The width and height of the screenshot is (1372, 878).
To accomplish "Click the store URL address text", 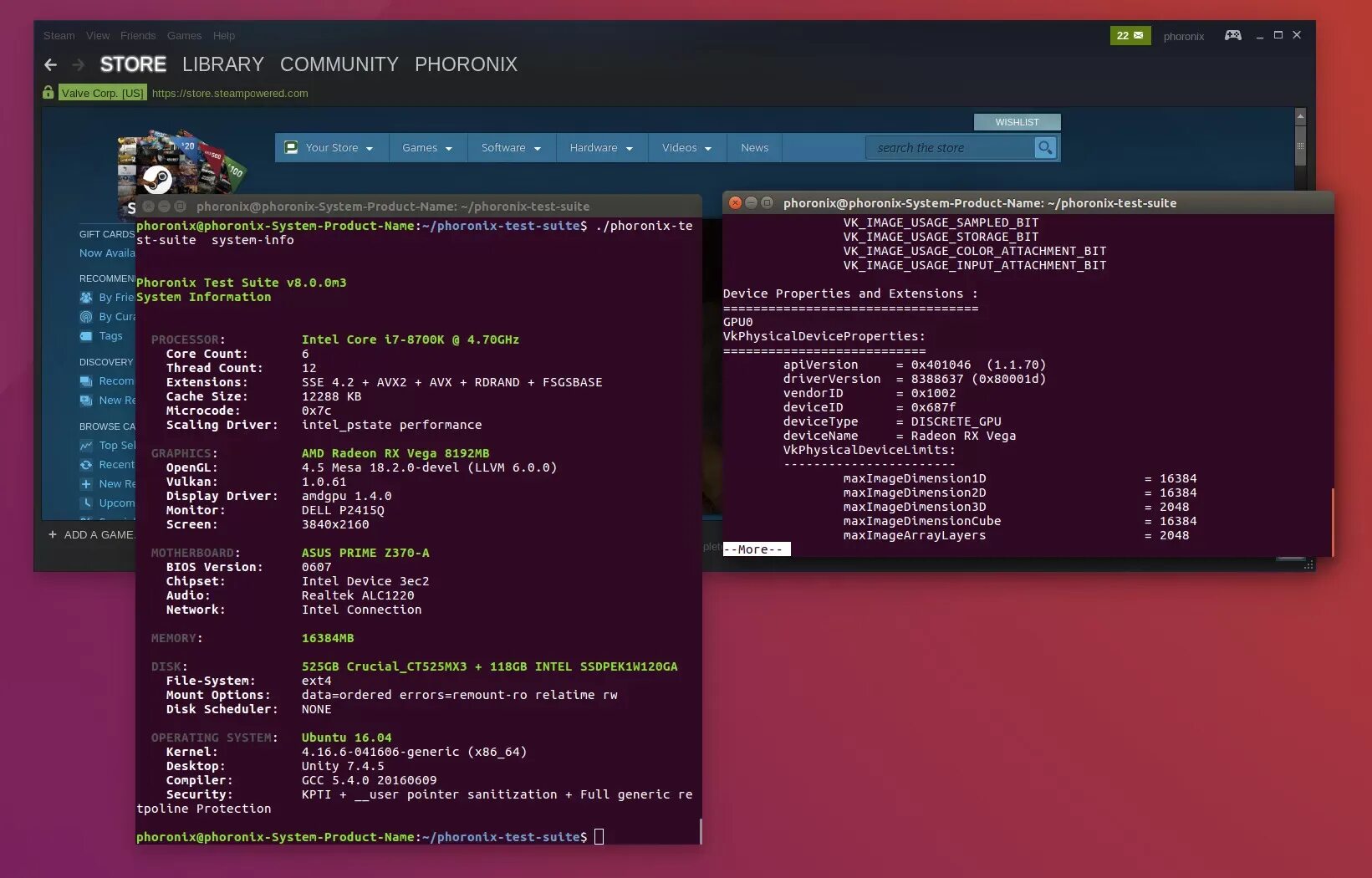I will [x=230, y=93].
